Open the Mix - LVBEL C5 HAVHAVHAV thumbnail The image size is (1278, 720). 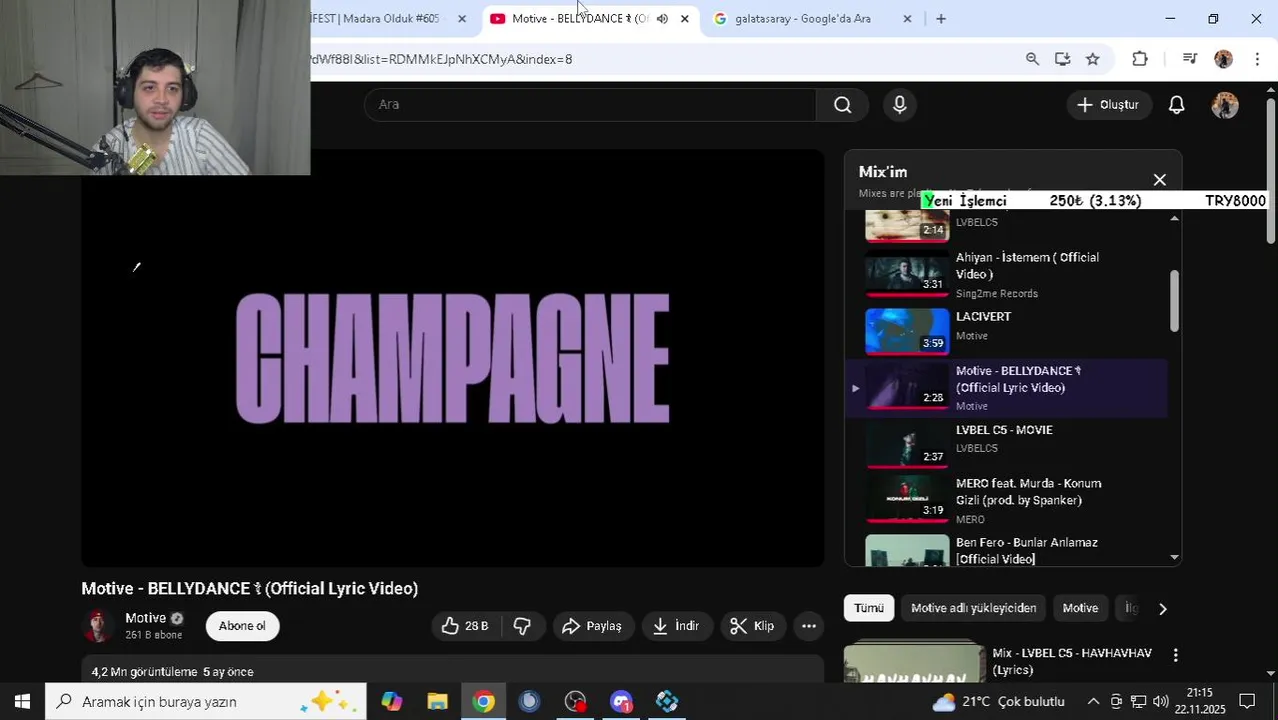click(x=914, y=663)
